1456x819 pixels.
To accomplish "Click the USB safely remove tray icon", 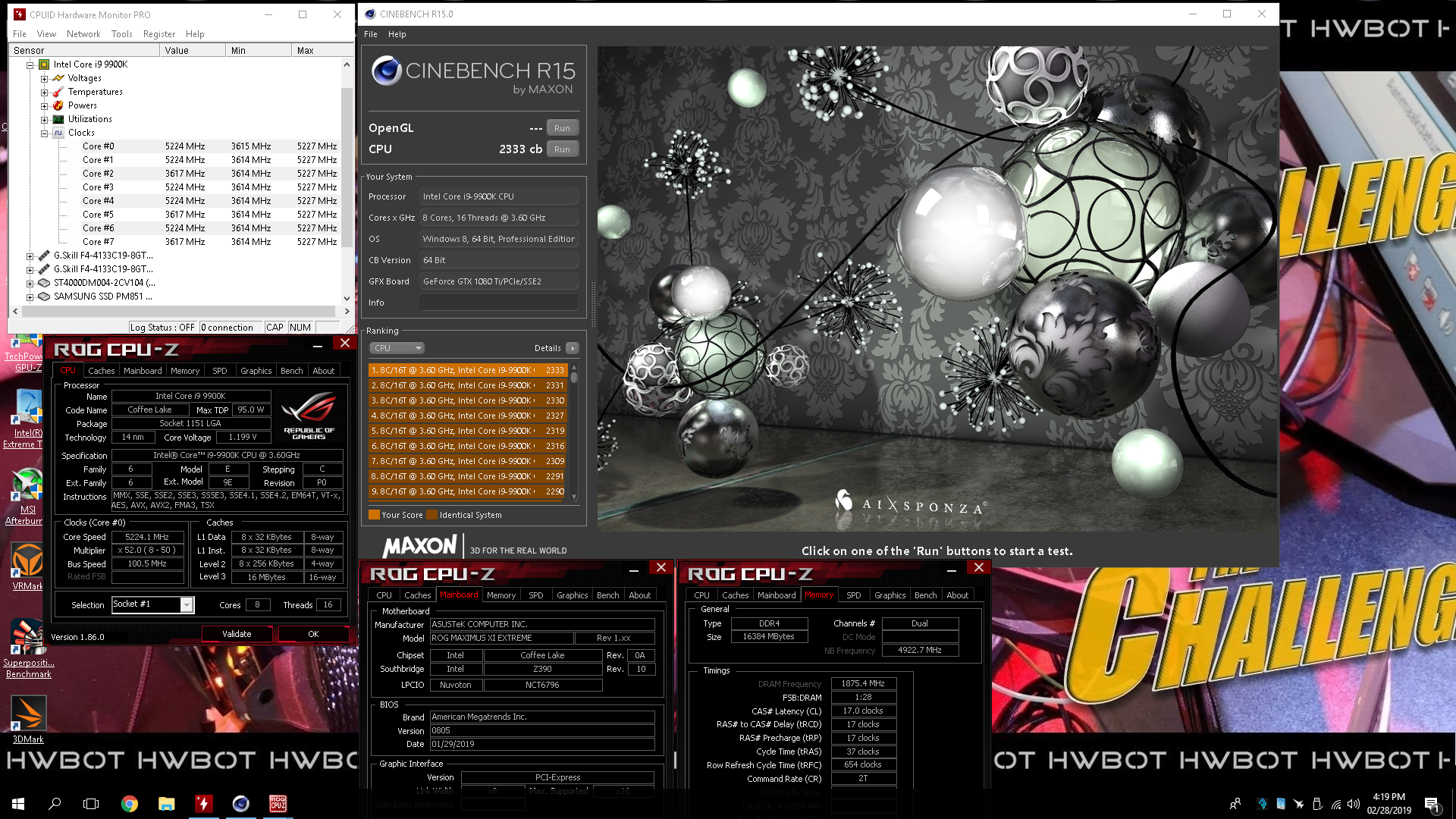I will (1317, 804).
